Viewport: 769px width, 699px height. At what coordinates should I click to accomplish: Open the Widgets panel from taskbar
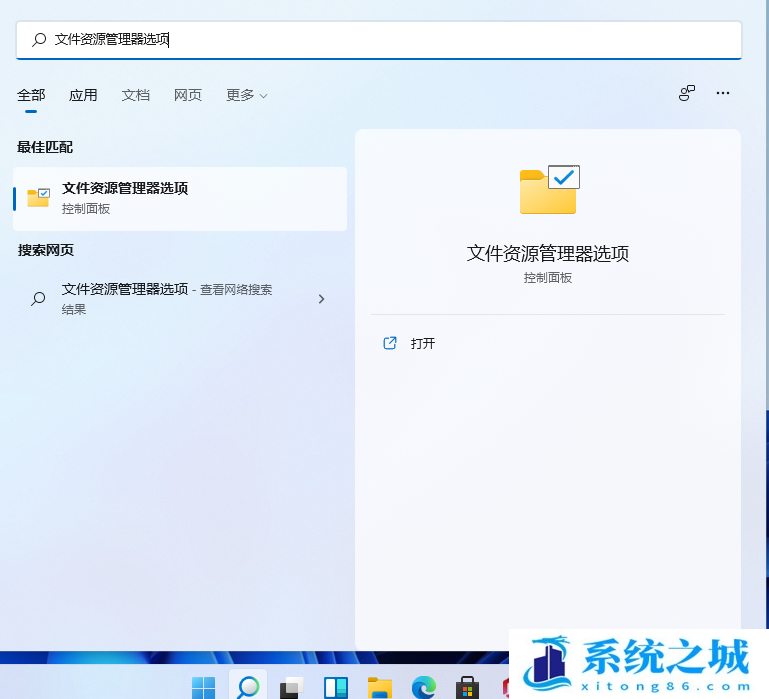[335, 687]
